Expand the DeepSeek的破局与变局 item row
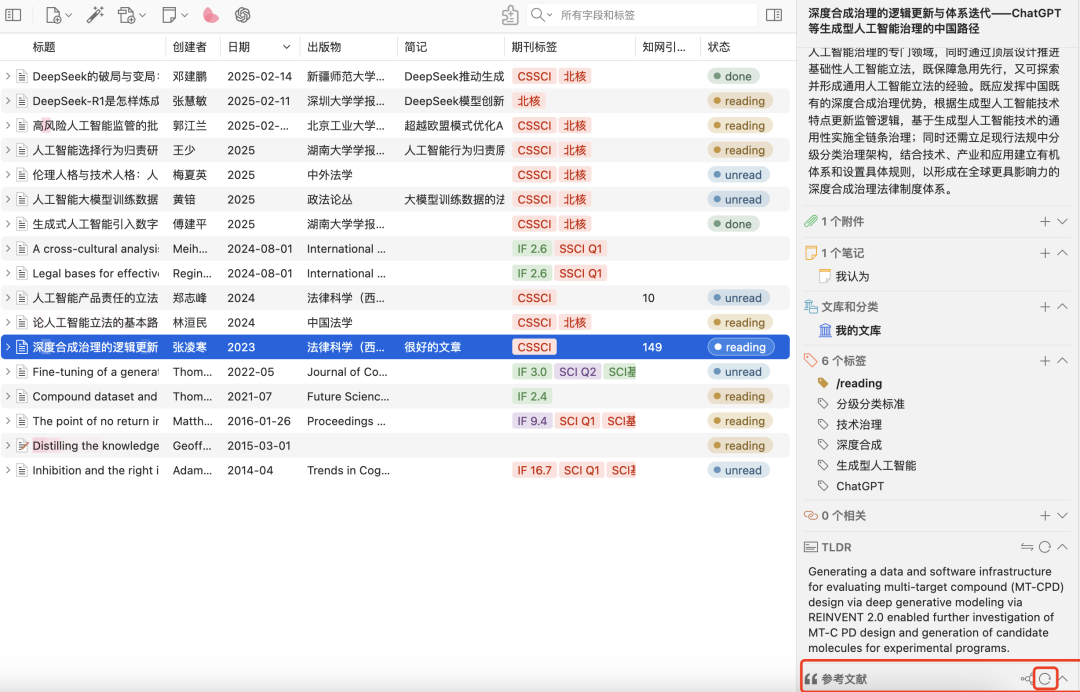The image size is (1080, 692). click(8, 76)
